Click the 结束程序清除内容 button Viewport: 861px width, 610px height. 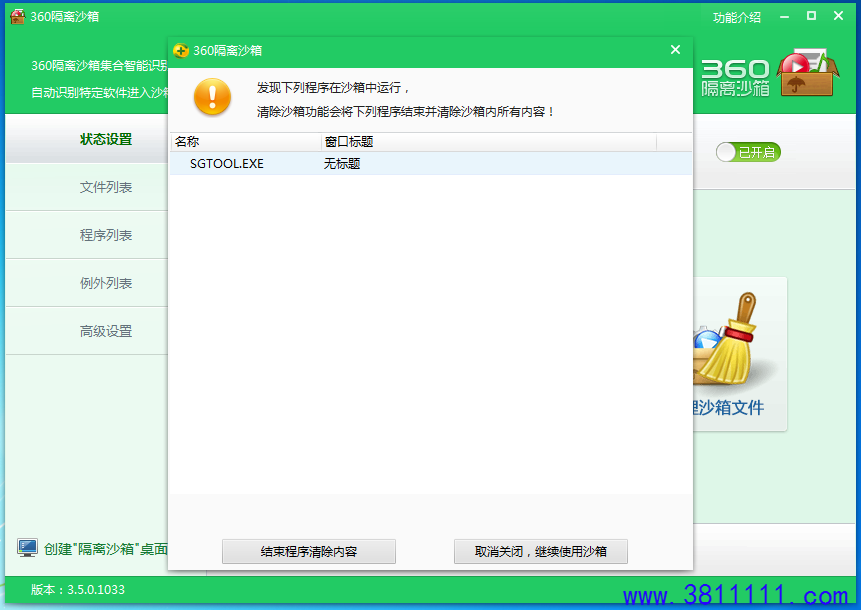[309, 551]
